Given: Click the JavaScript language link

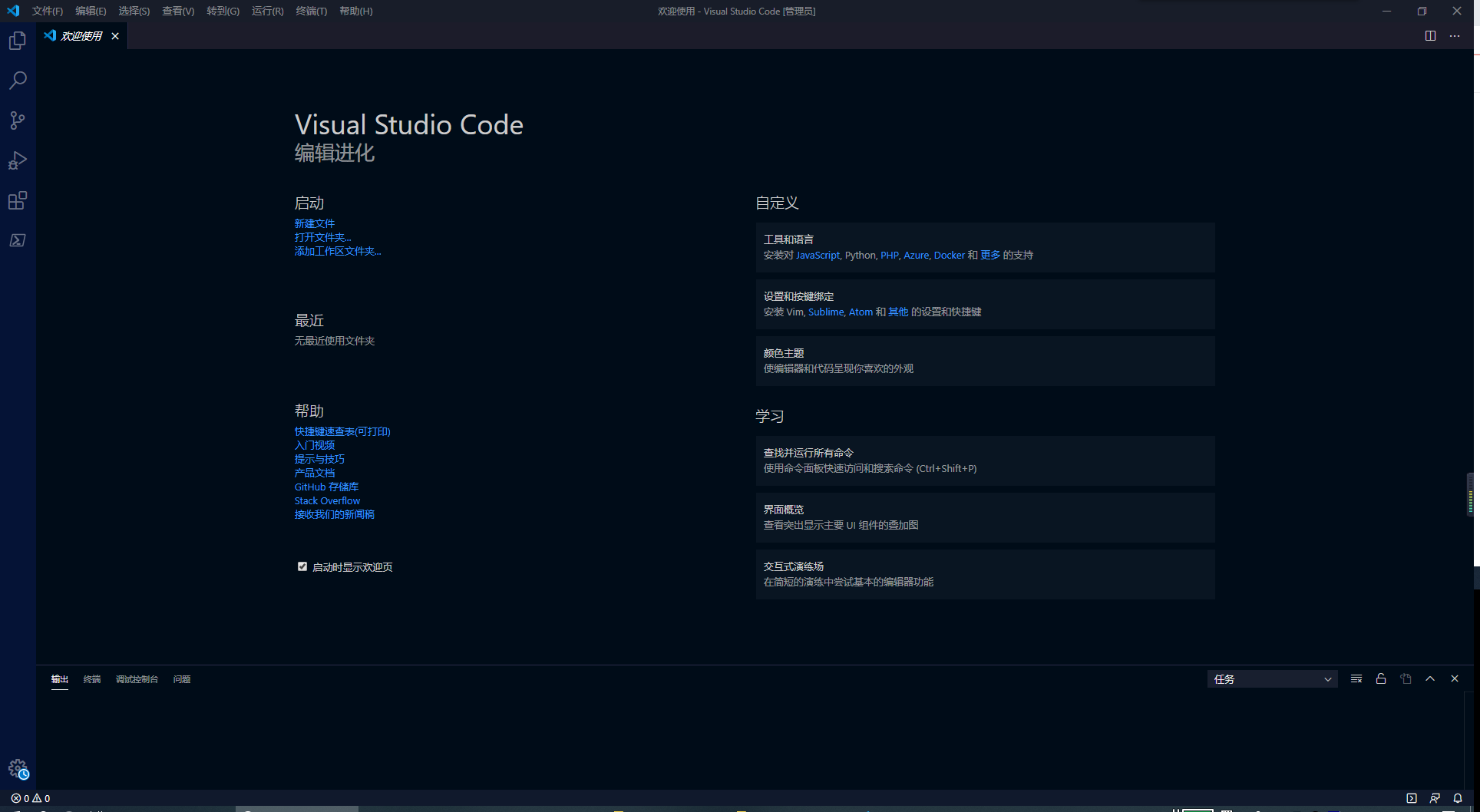Looking at the screenshot, I should click(x=818, y=255).
